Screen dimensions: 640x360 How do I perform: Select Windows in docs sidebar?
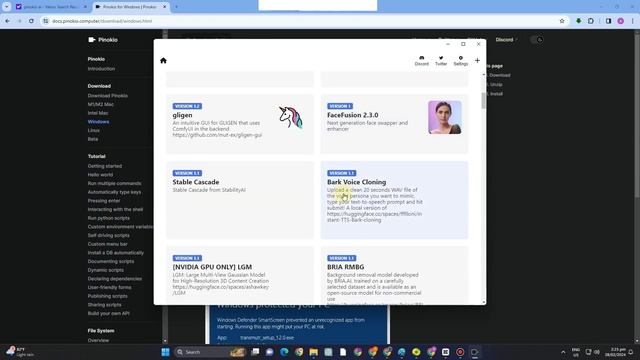coord(98,122)
